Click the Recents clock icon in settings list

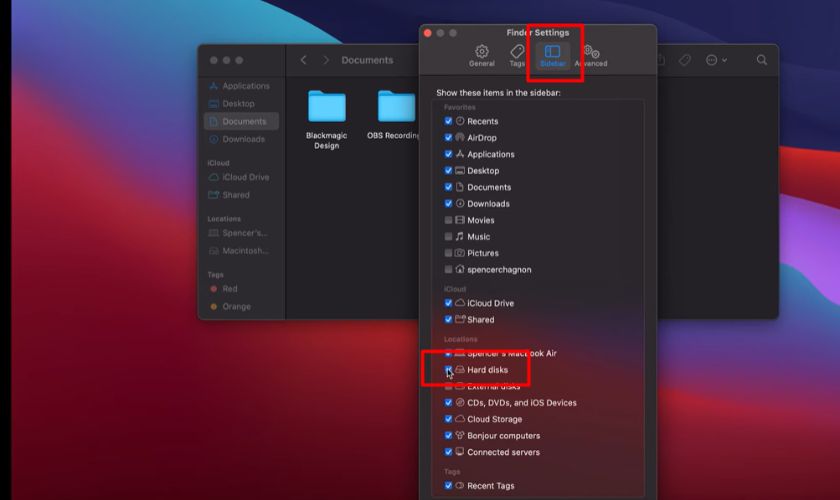(x=460, y=121)
